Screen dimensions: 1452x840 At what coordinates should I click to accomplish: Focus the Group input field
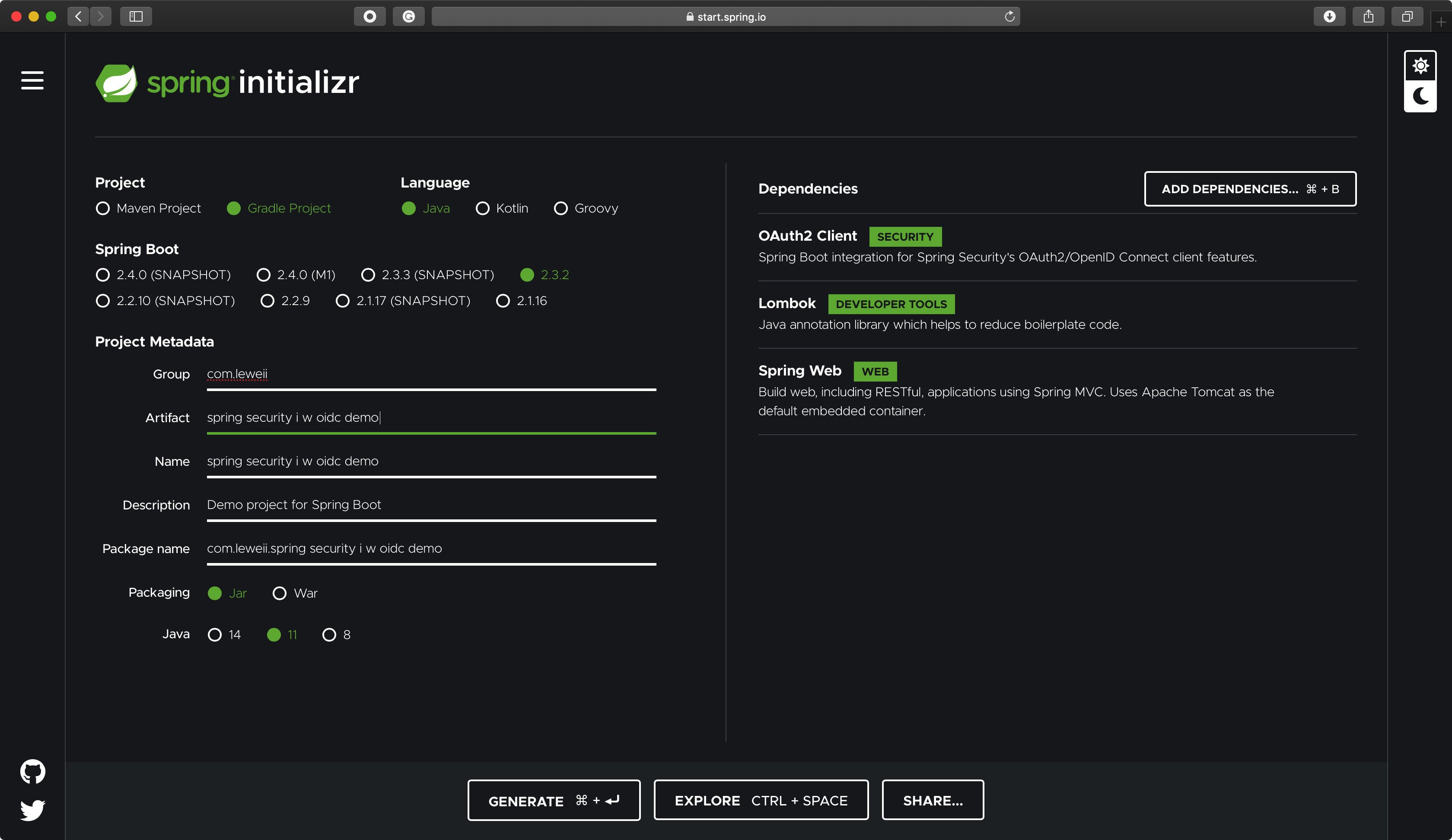point(431,375)
